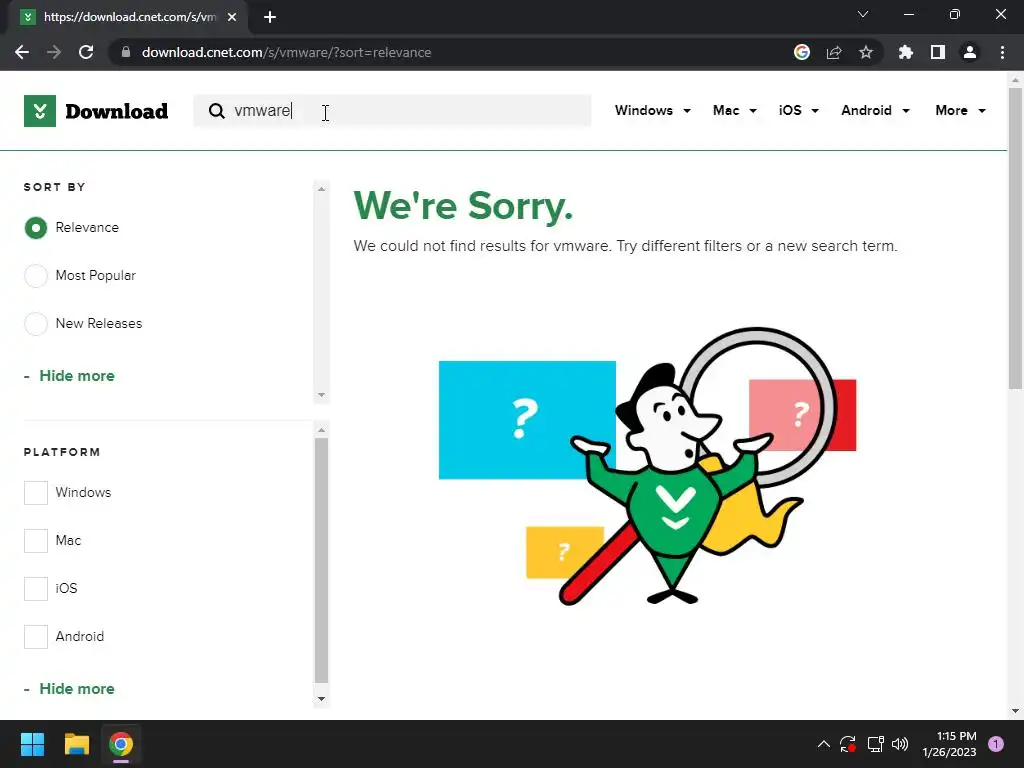The height and width of the screenshot is (768, 1024).
Task: Open notification badge icon
Action: pos(996,744)
